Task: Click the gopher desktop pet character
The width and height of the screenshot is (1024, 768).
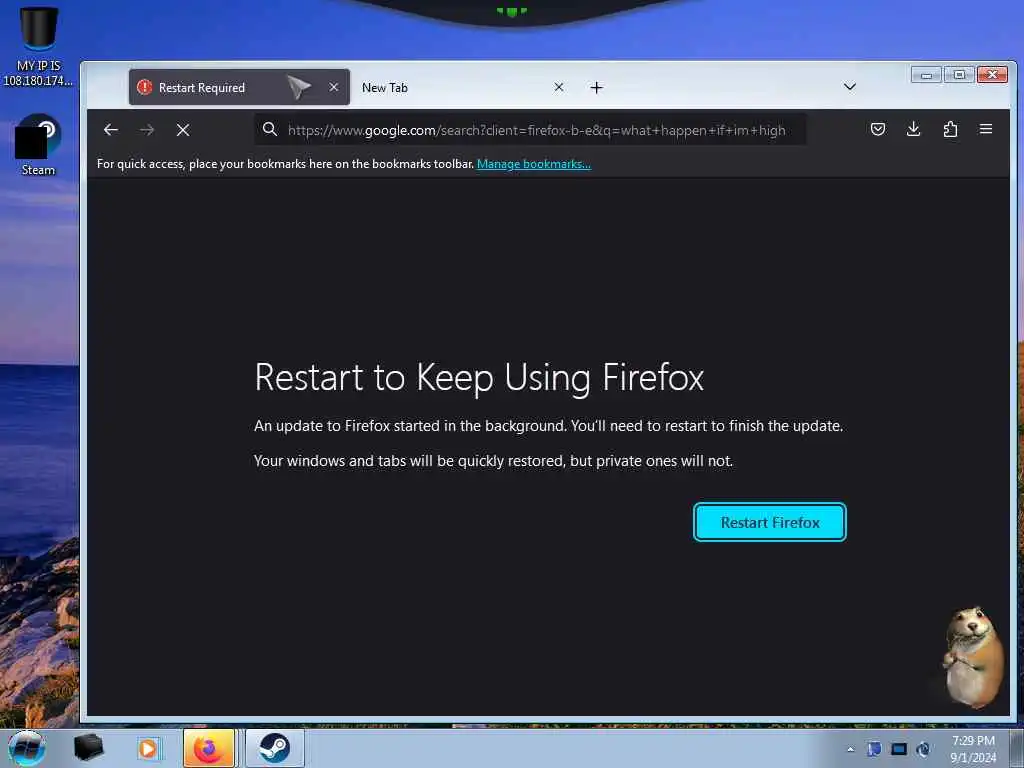Action: click(x=974, y=657)
